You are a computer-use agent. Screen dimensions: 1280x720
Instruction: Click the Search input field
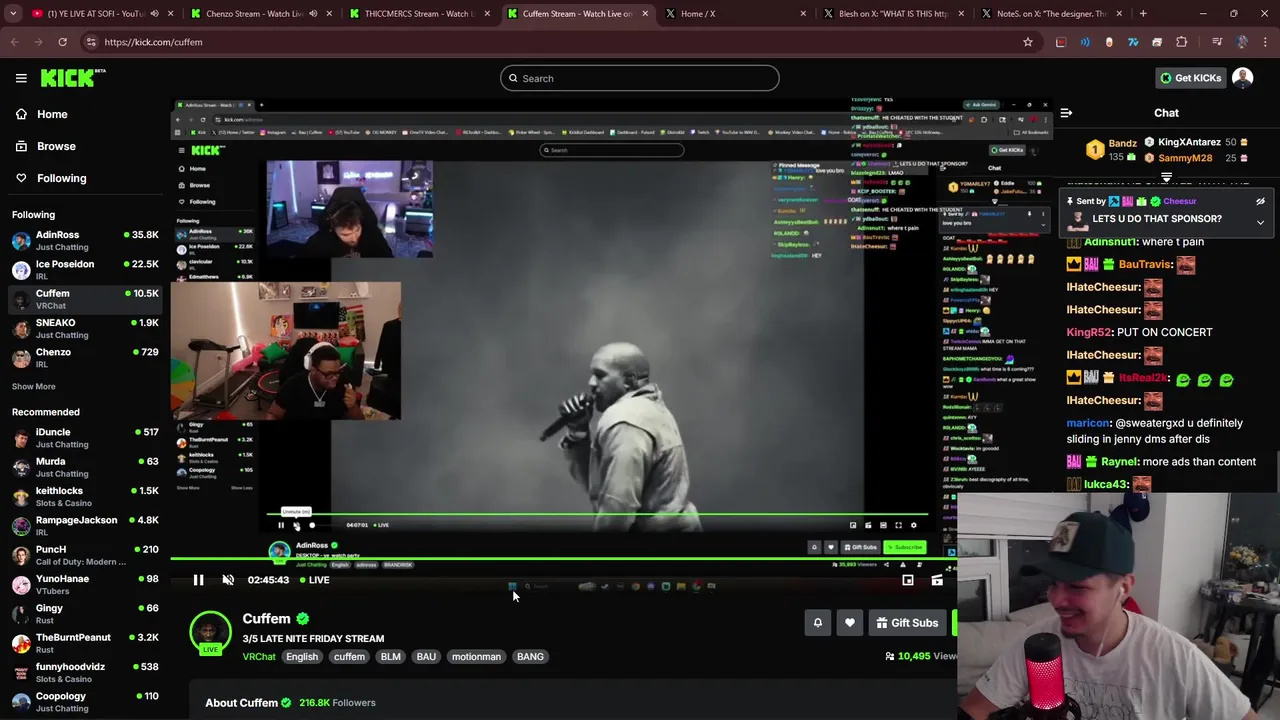[x=640, y=78]
